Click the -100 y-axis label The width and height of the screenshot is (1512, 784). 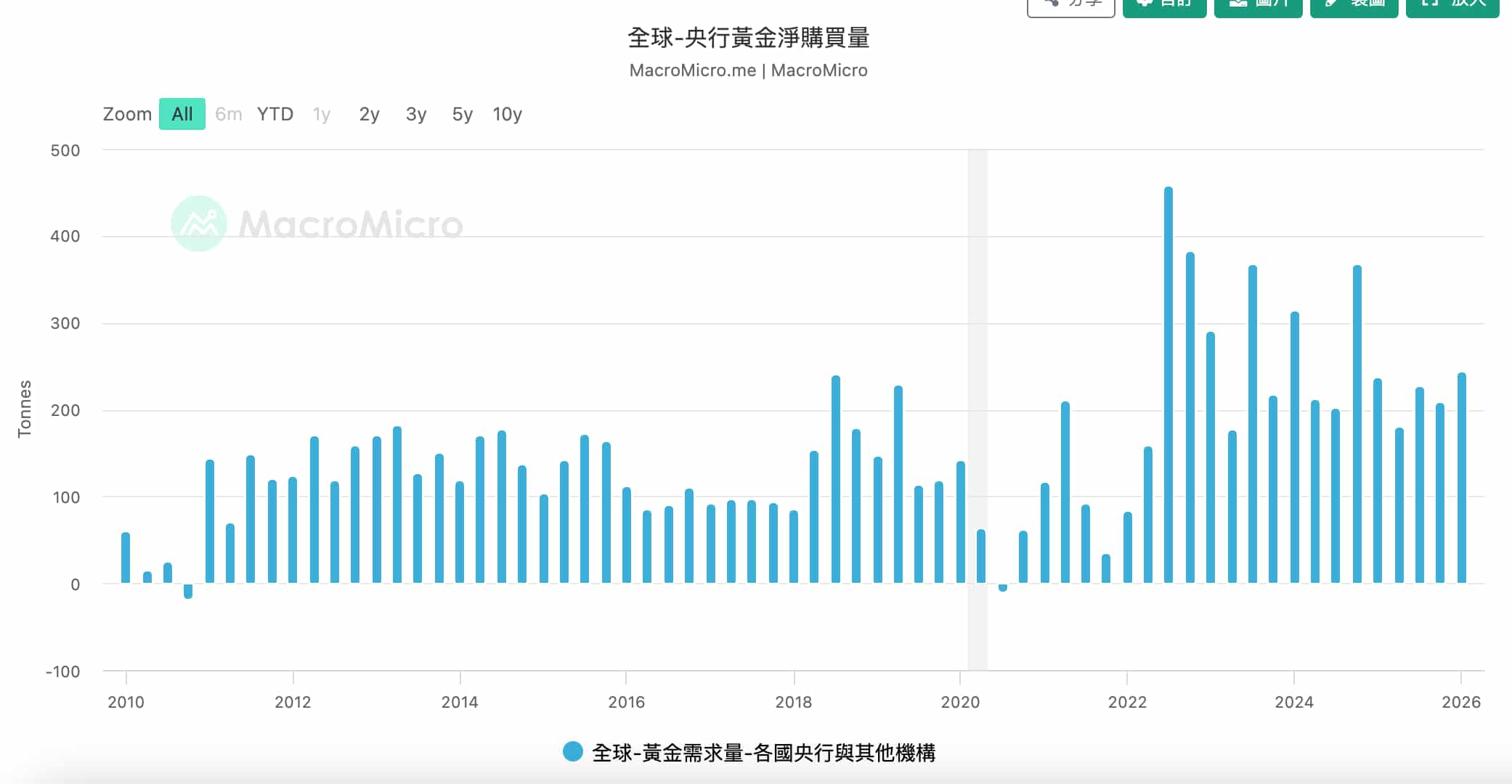[63, 671]
